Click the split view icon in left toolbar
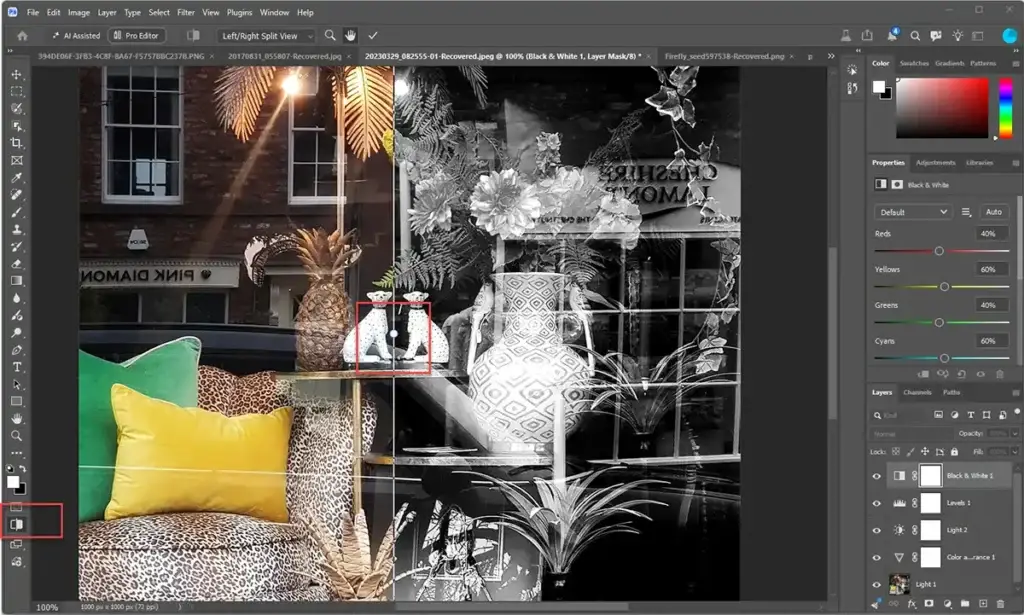Image resolution: width=1024 pixels, height=615 pixels. pyautogui.click(x=16, y=524)
